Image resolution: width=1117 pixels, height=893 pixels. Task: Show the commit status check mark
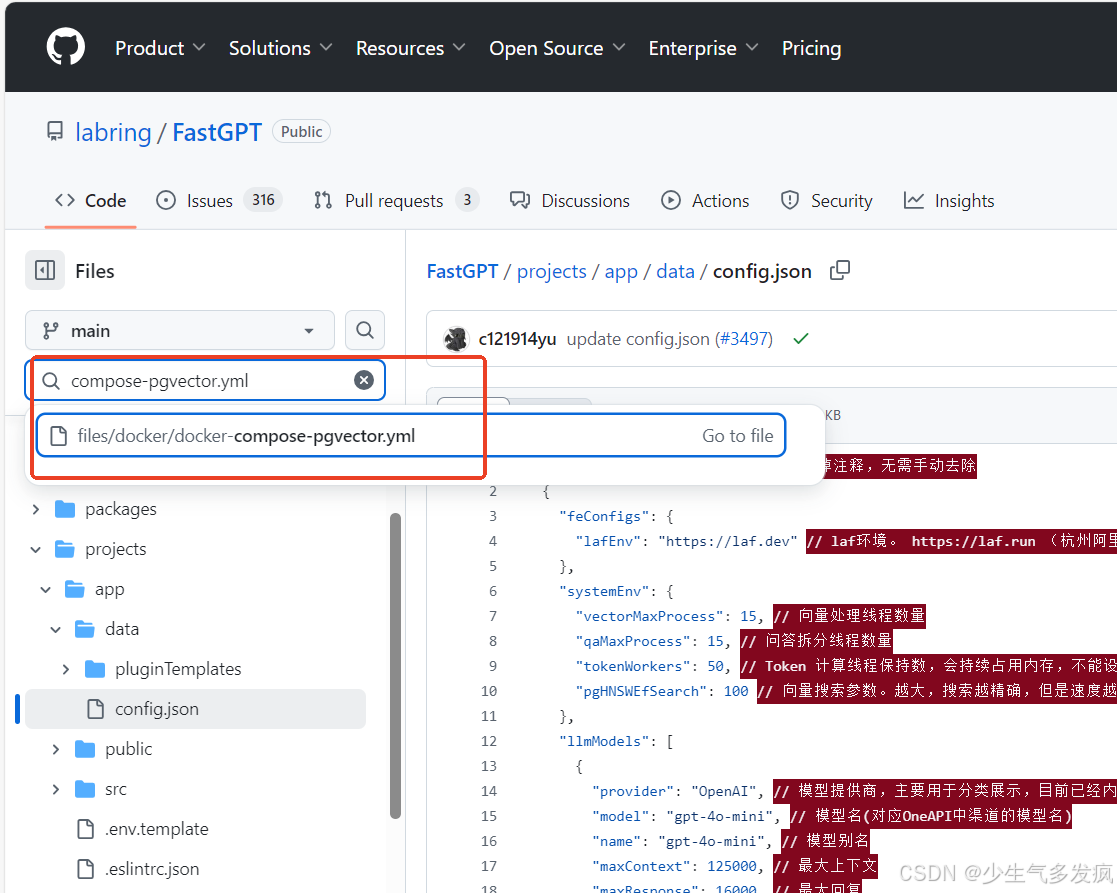pos(801,339)
